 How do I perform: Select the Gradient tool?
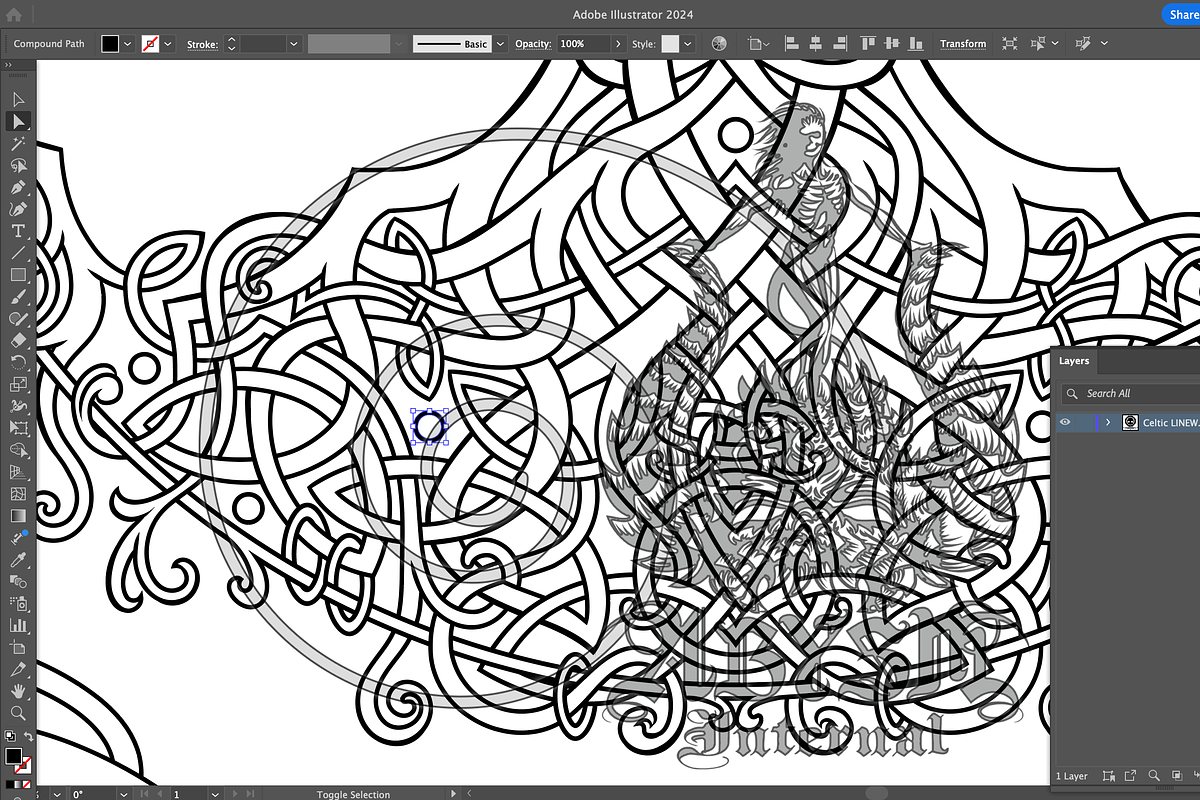coord(18,516)
